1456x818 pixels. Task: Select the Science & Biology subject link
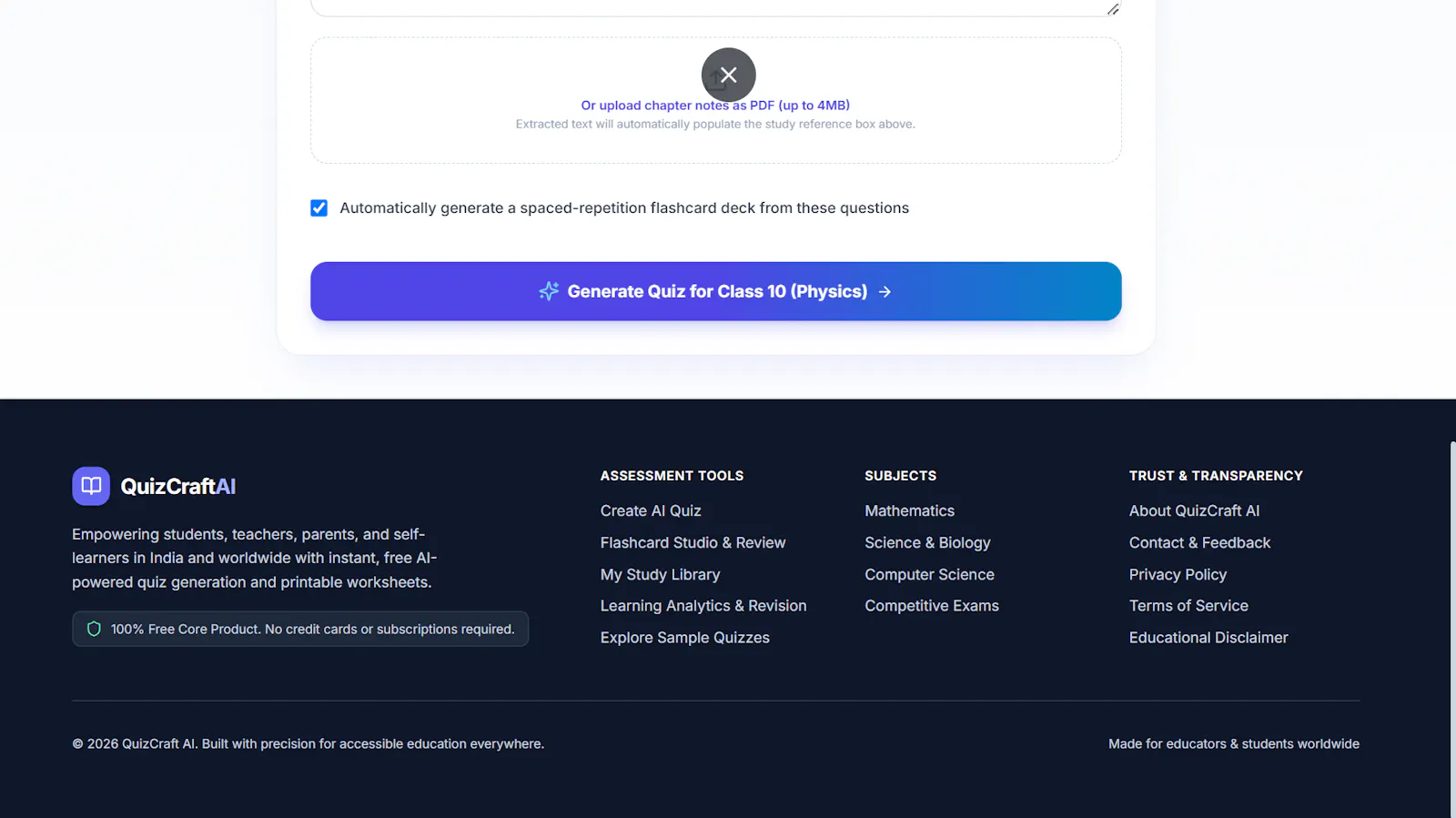coord(927,543)
